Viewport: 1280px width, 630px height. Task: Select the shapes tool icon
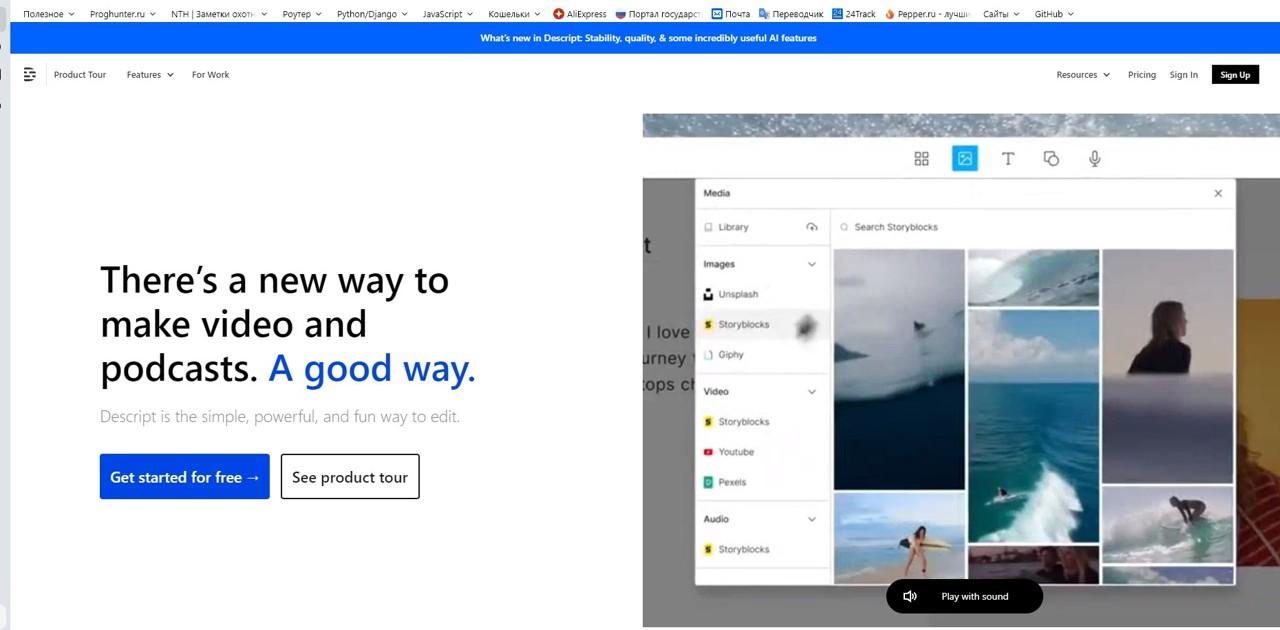click(1051, 159)
